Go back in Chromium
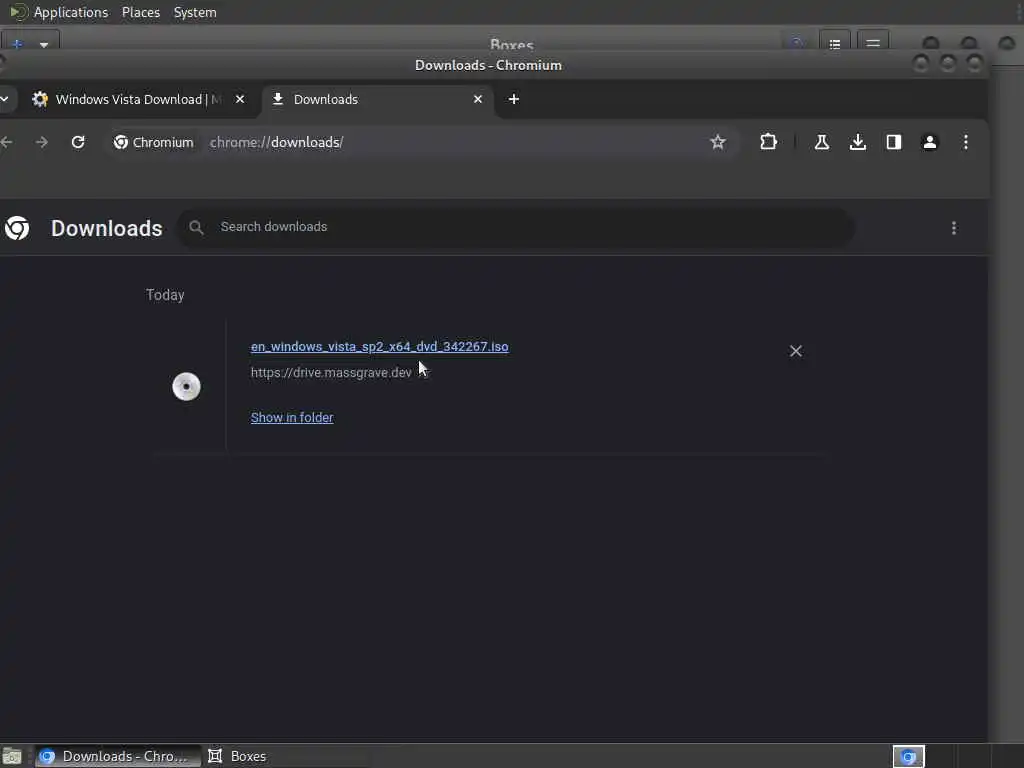 7,142
